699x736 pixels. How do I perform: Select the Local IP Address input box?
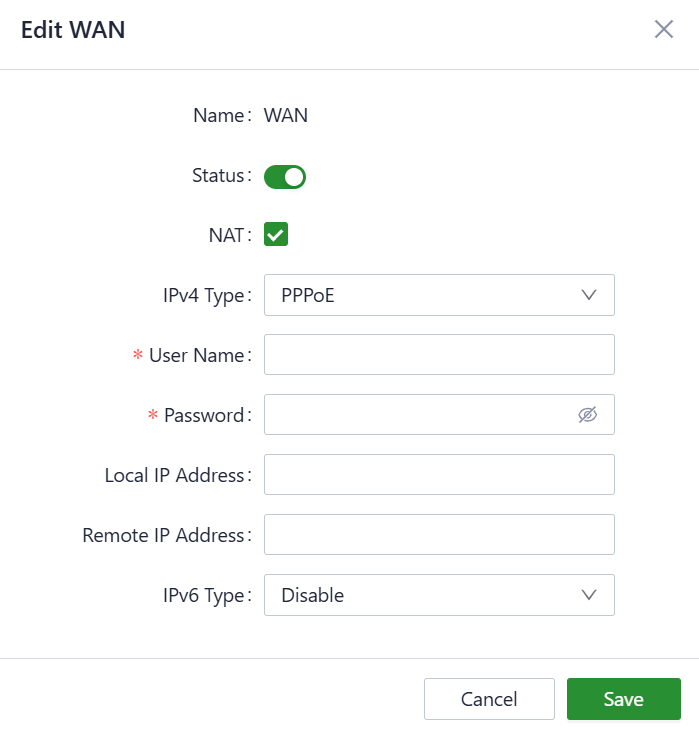coord(439,475)
